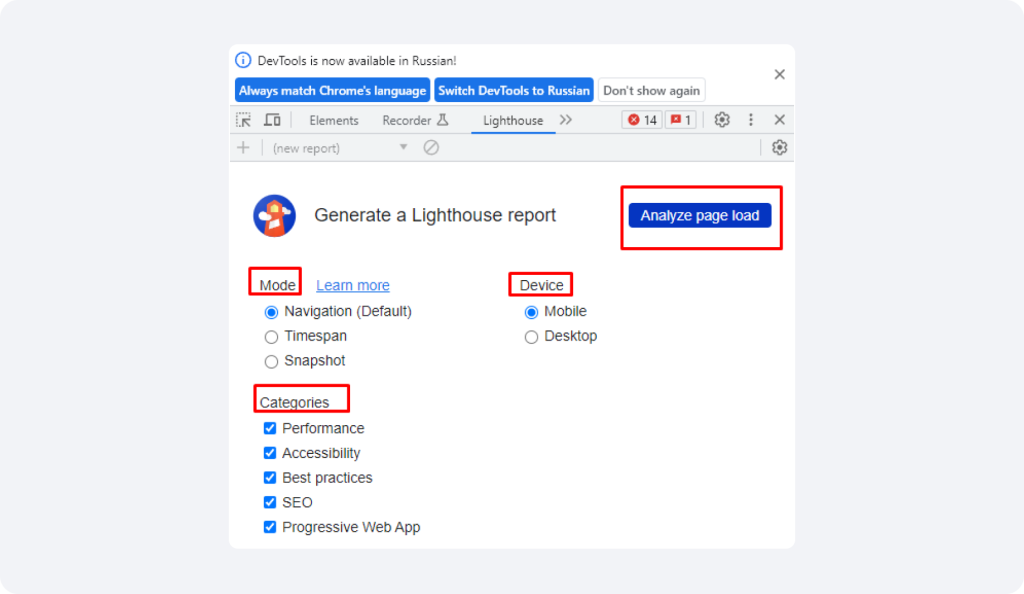
Task: Select Snapshot mode
Action: [x=271, y=362]
